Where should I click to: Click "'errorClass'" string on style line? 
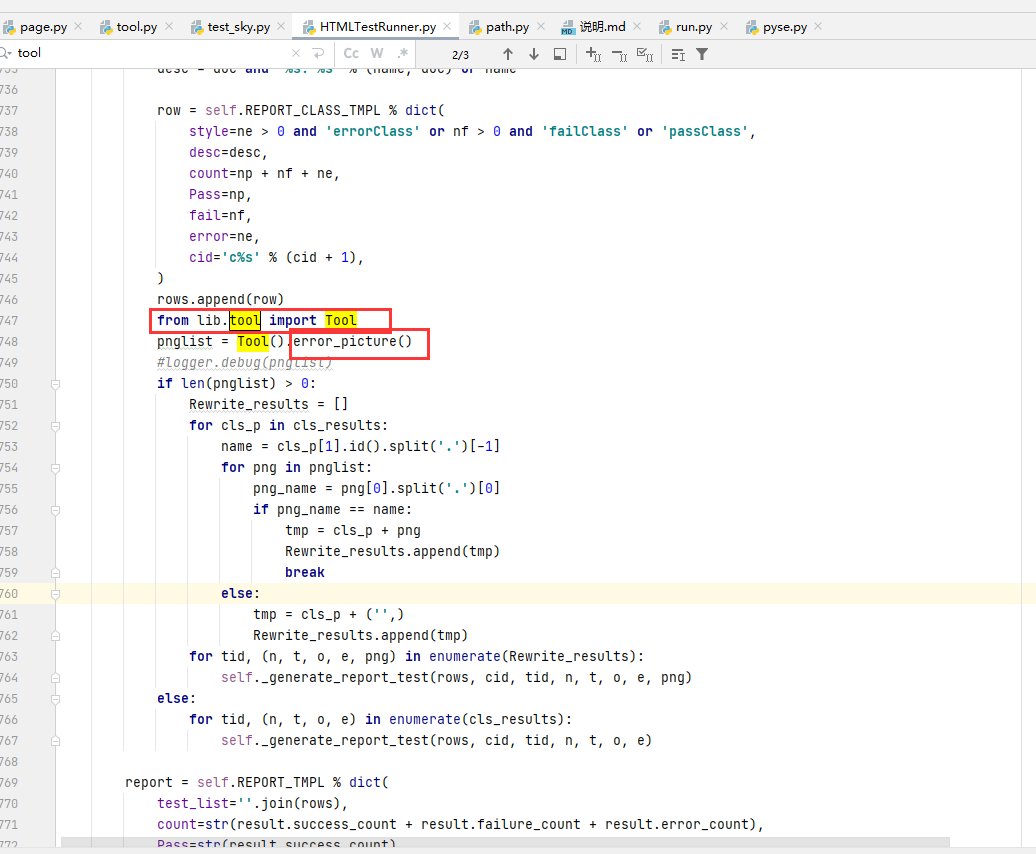pos(373,131)
